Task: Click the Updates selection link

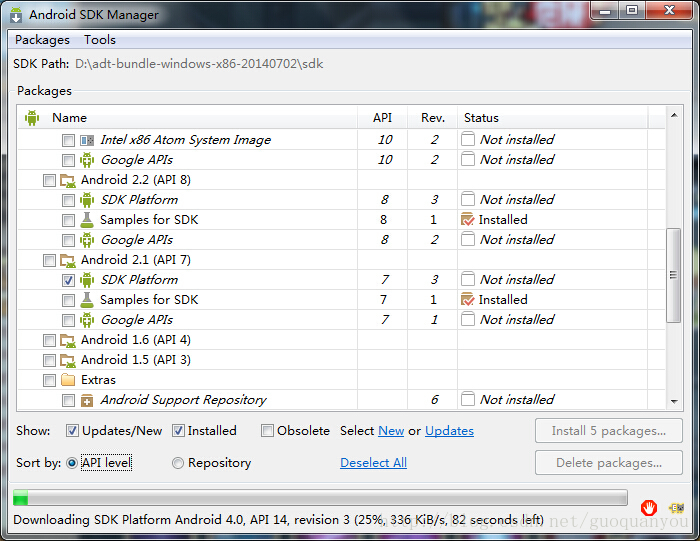Action: (449, 431)
